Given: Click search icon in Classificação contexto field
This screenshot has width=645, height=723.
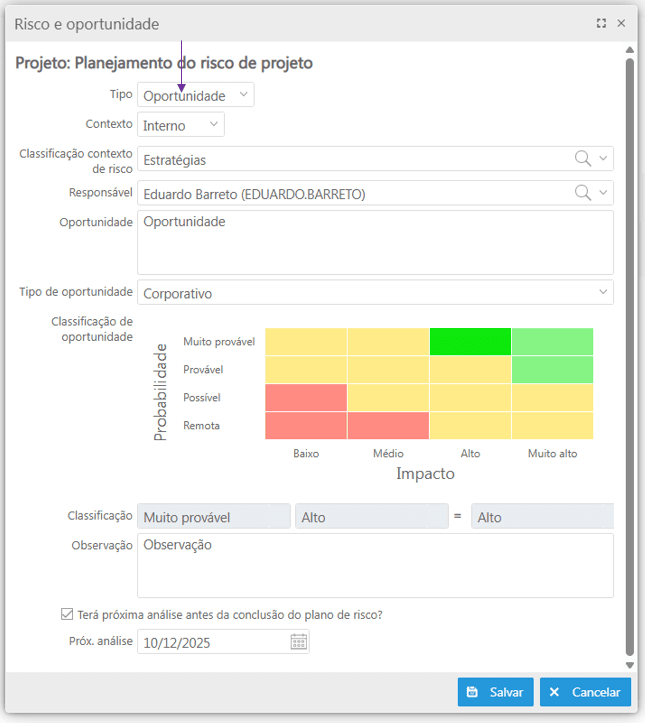Looking at the screenshot, I should coord(582,158).
